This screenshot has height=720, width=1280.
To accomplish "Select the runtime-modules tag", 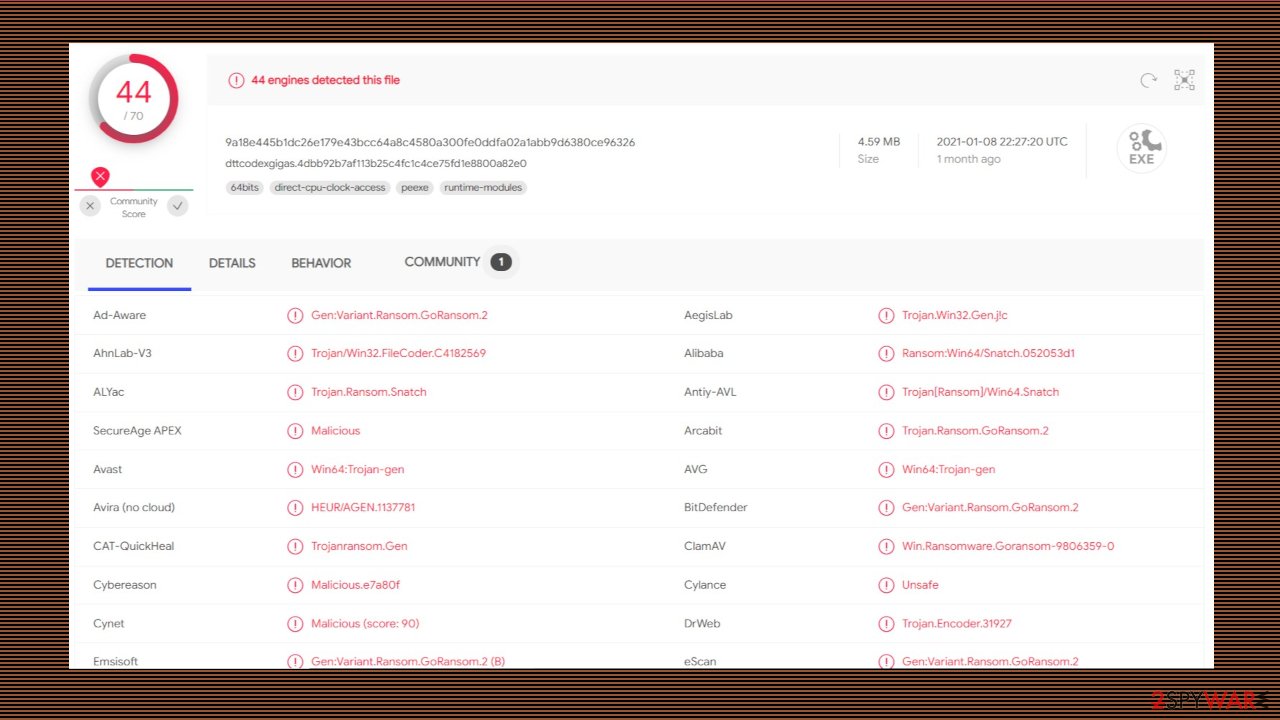I will coord(483,187).
